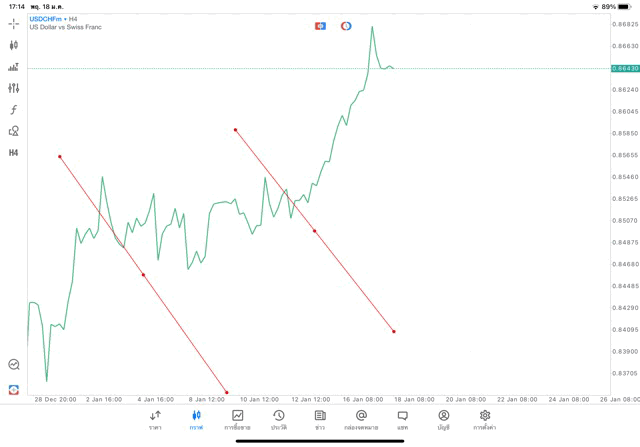The height and width of the screenshot is (447, 640).
Task: Open the H4 timeframe selector
Action: [x=13, y=153]
